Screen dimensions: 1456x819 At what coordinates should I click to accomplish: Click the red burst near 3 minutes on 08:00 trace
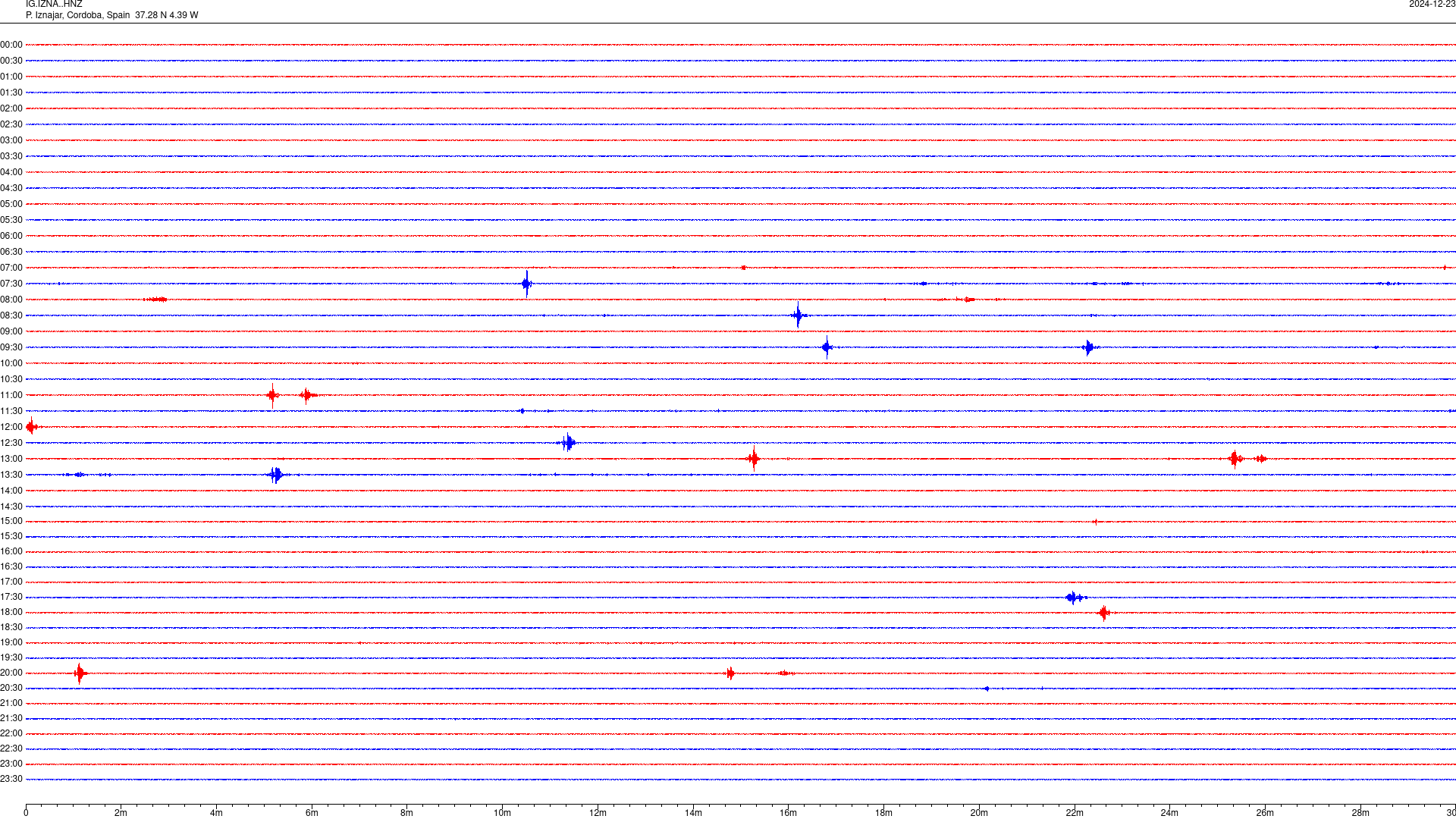[156, 300]
